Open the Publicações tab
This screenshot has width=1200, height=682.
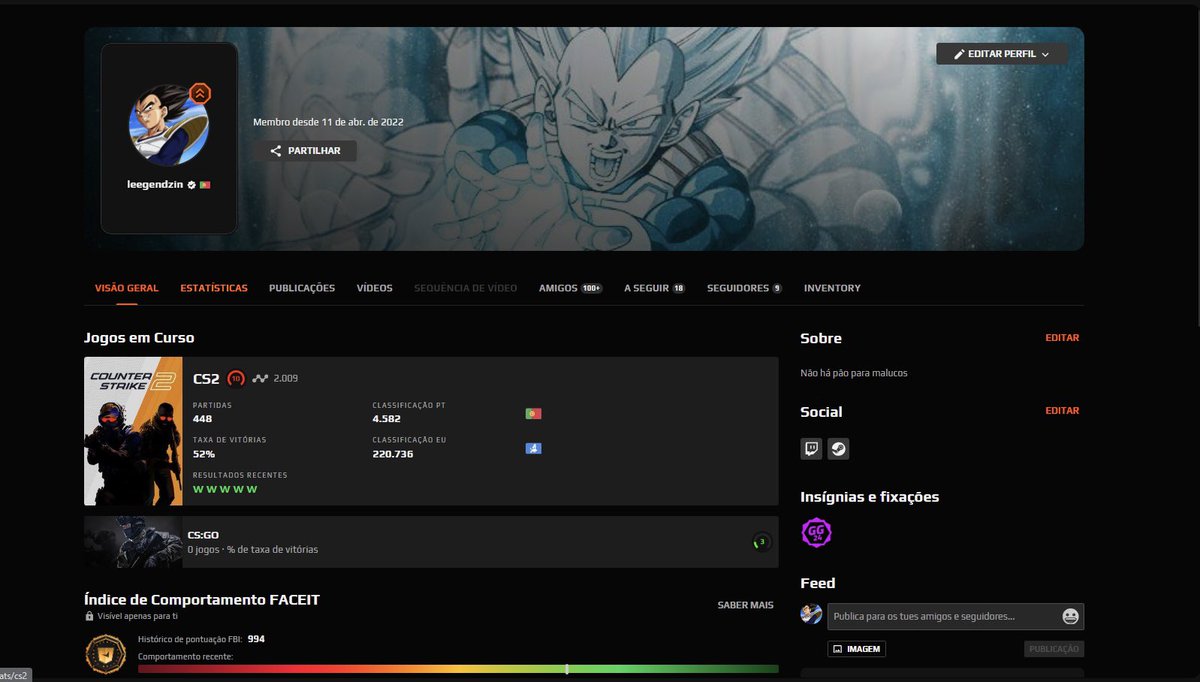coord(302,288)
